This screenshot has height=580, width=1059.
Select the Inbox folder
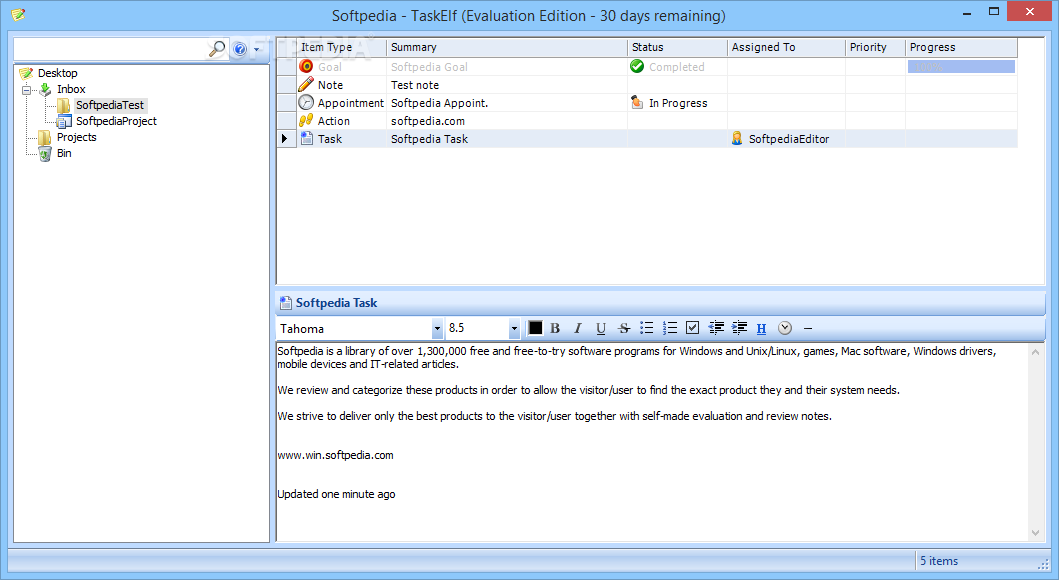click(x=71, y=89)
